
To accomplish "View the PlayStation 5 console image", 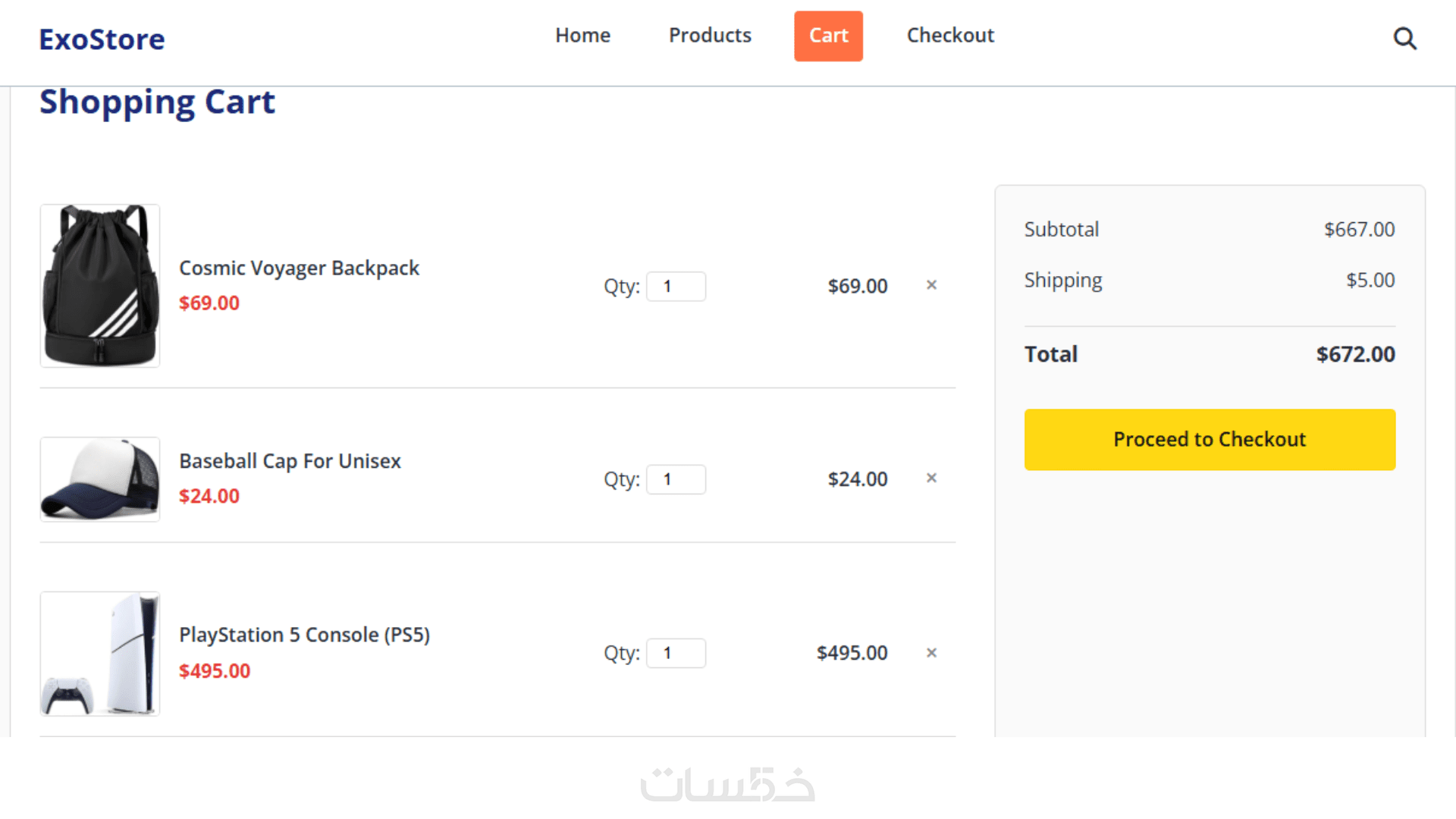I will 100,654.
